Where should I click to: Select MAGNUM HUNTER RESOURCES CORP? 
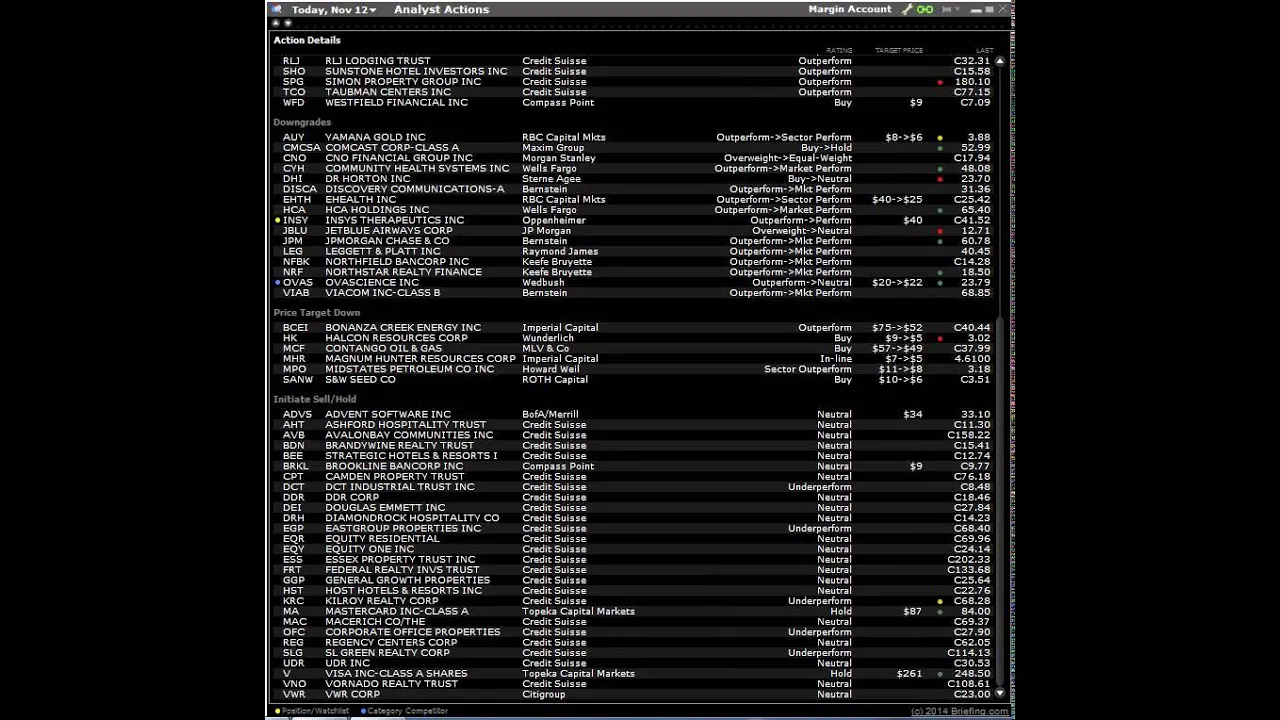point(420,359)
